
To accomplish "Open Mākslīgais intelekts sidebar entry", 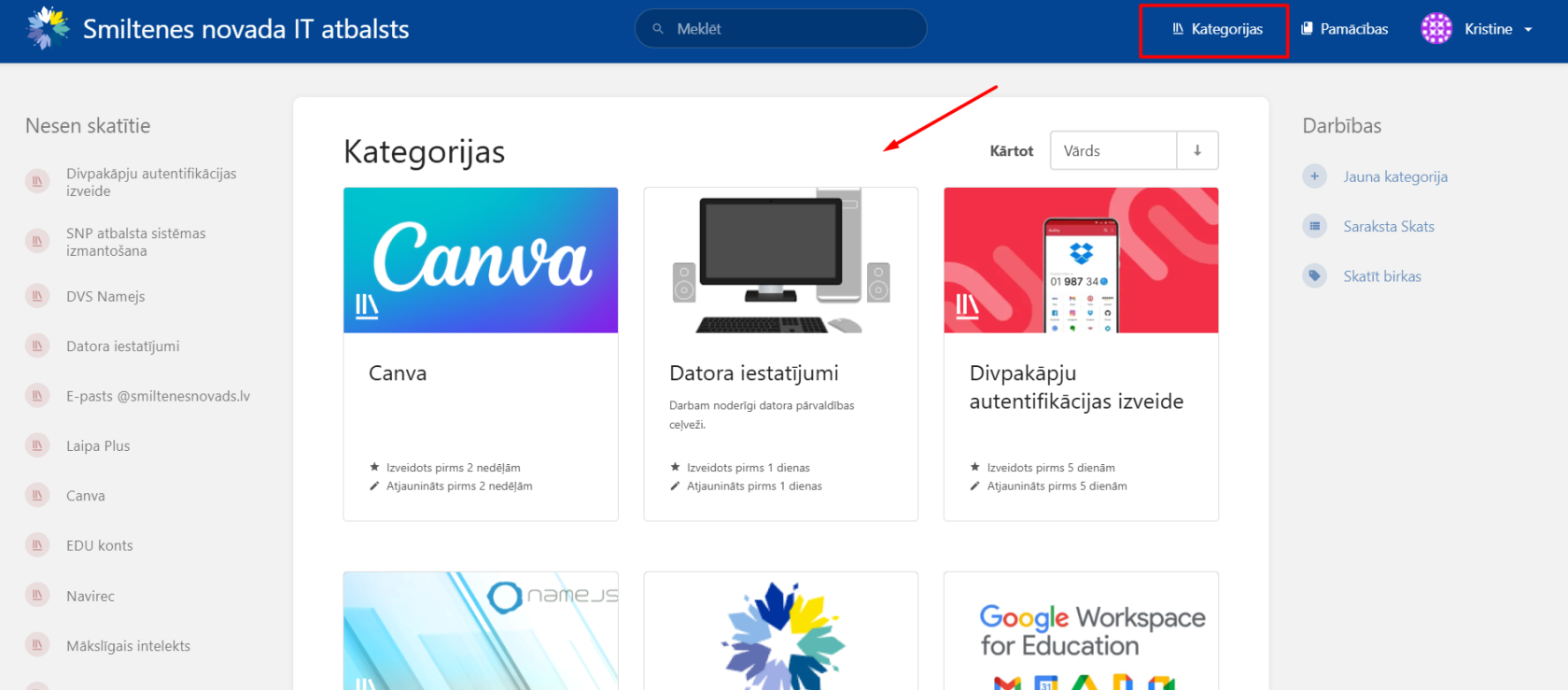I will click(x=128, y=645).
